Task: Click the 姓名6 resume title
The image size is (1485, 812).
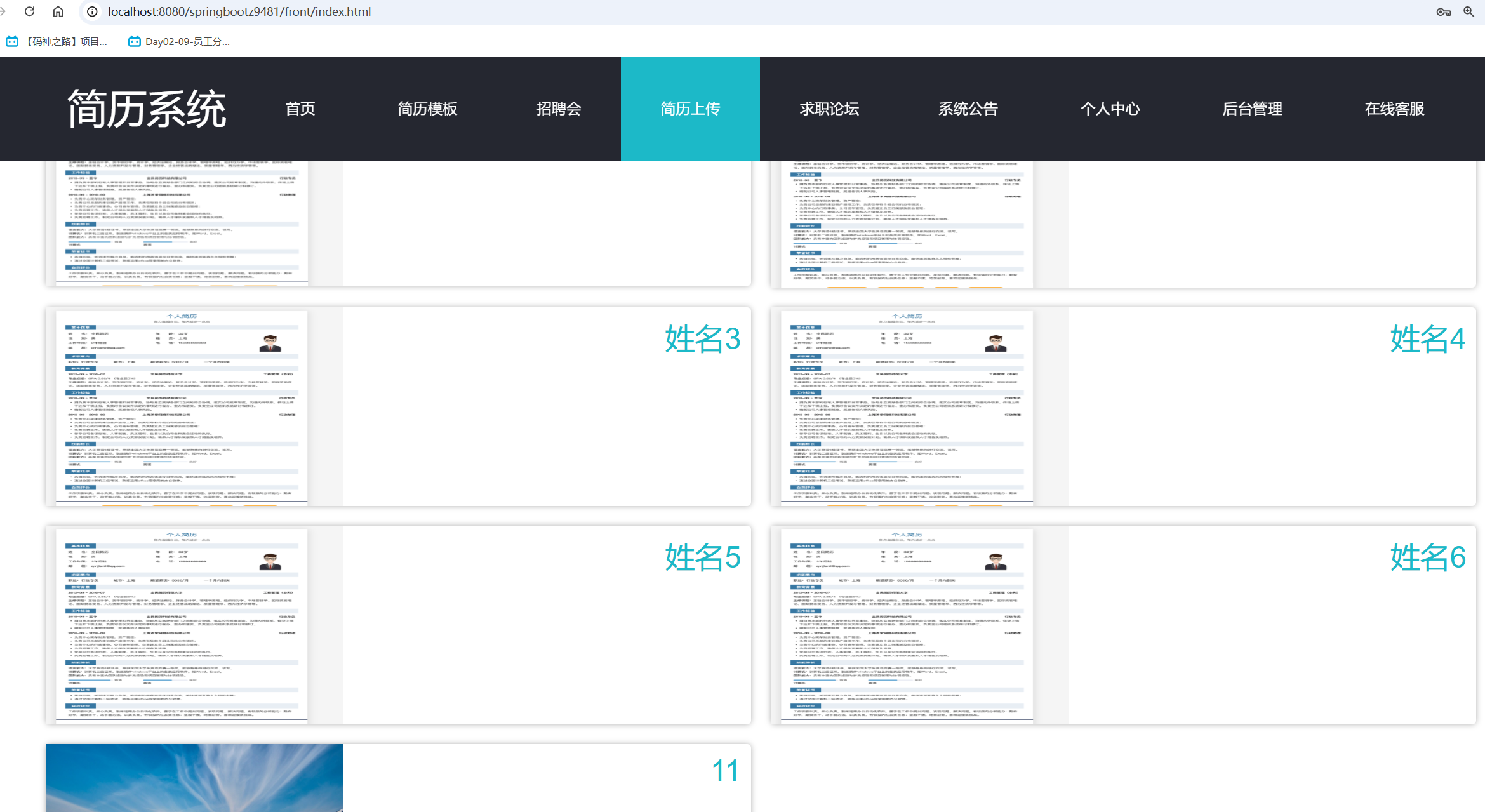Action: point(1427,557)
